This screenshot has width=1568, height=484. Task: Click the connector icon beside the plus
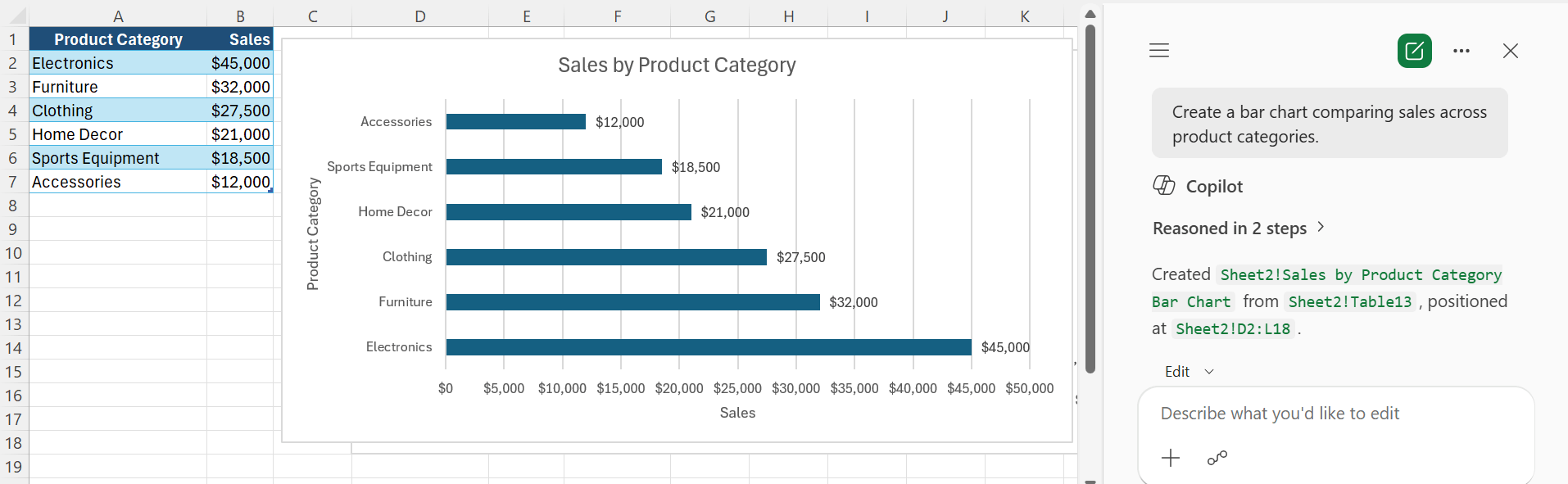1217,458
